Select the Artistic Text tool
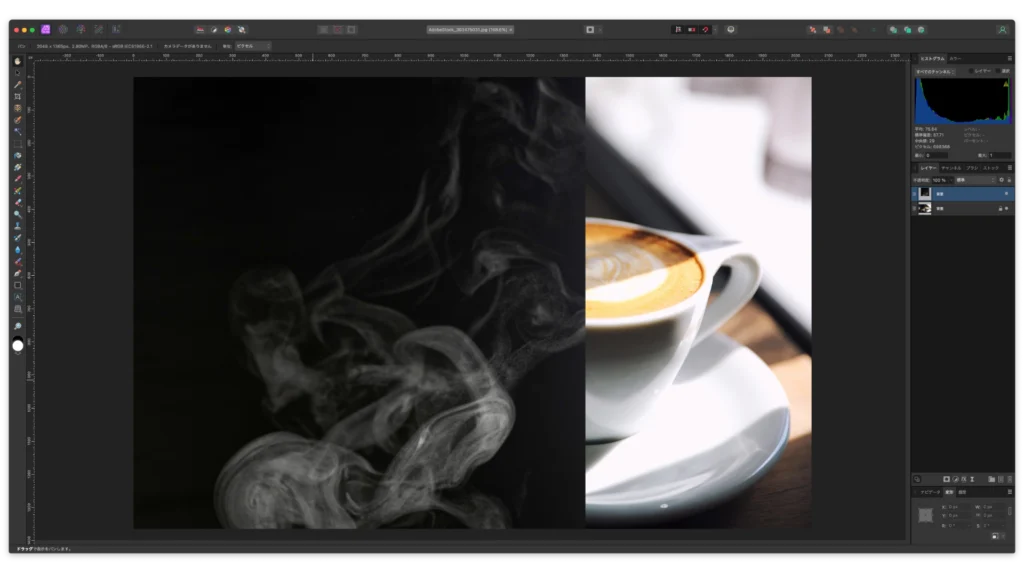Viewport: 1024px width, 576px height. point(18,297)
